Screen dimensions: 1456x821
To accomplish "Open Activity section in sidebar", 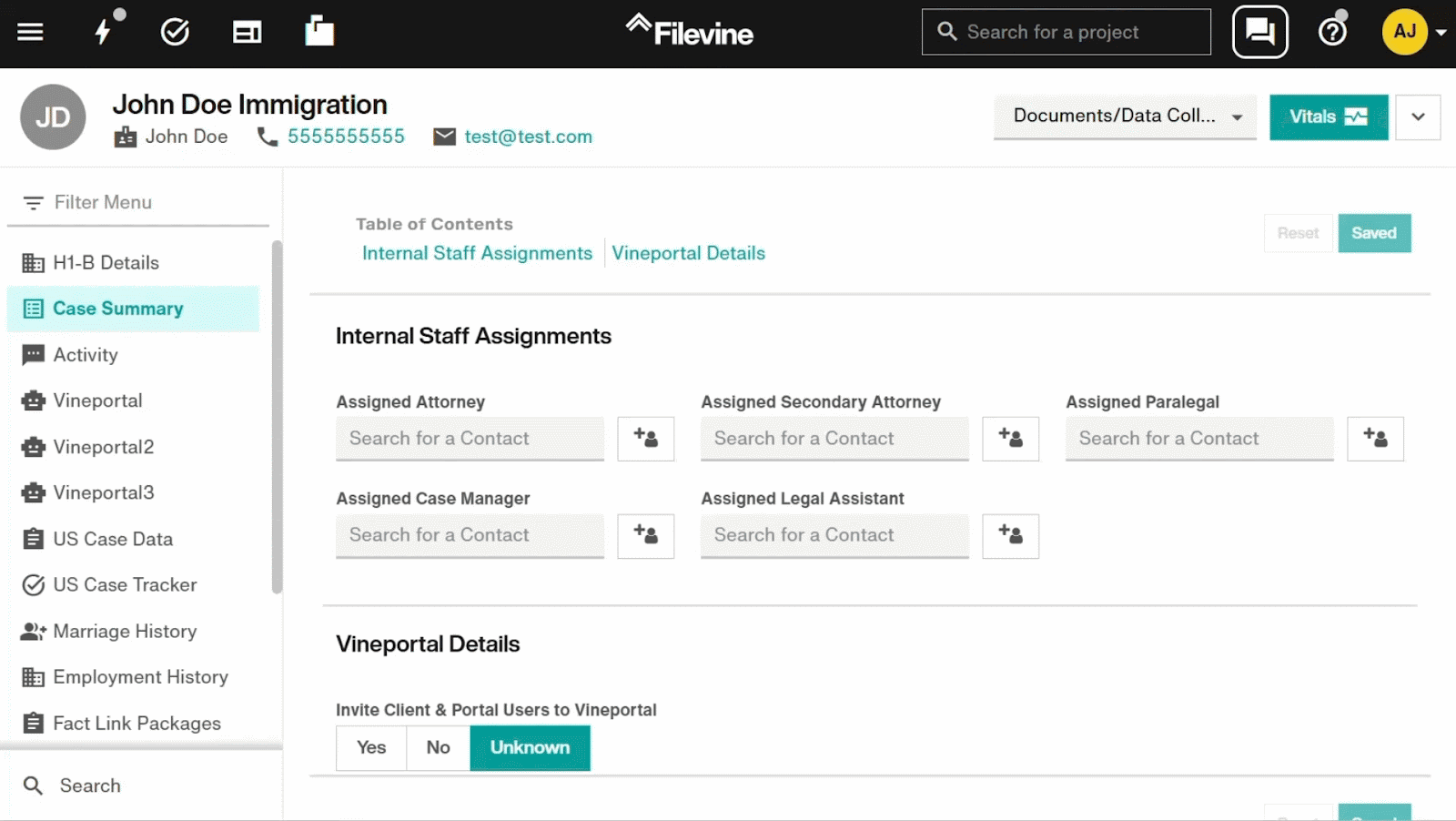I will [133, 355].
